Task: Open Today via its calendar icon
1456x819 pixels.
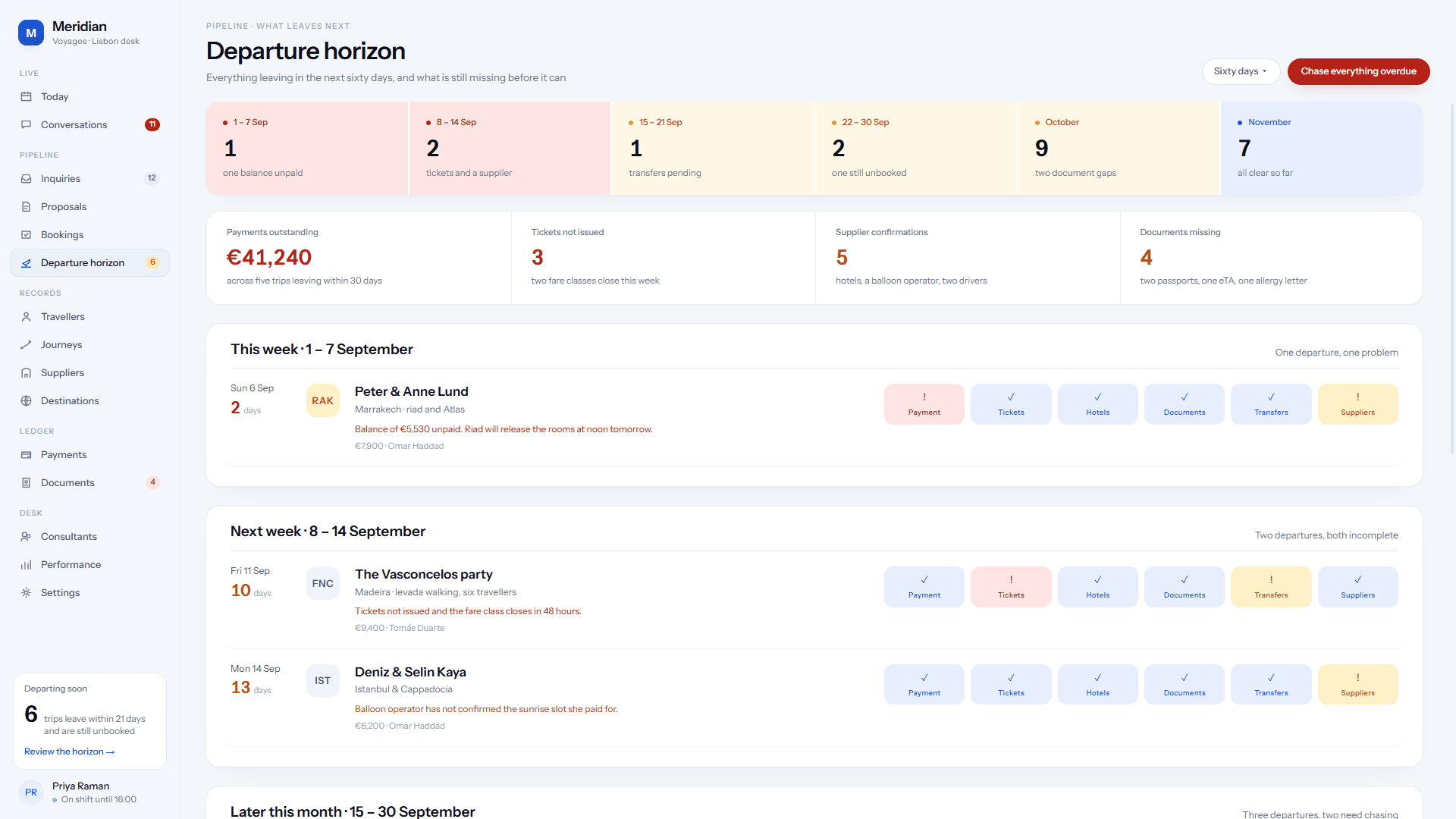Action: [x=26, y=97]
